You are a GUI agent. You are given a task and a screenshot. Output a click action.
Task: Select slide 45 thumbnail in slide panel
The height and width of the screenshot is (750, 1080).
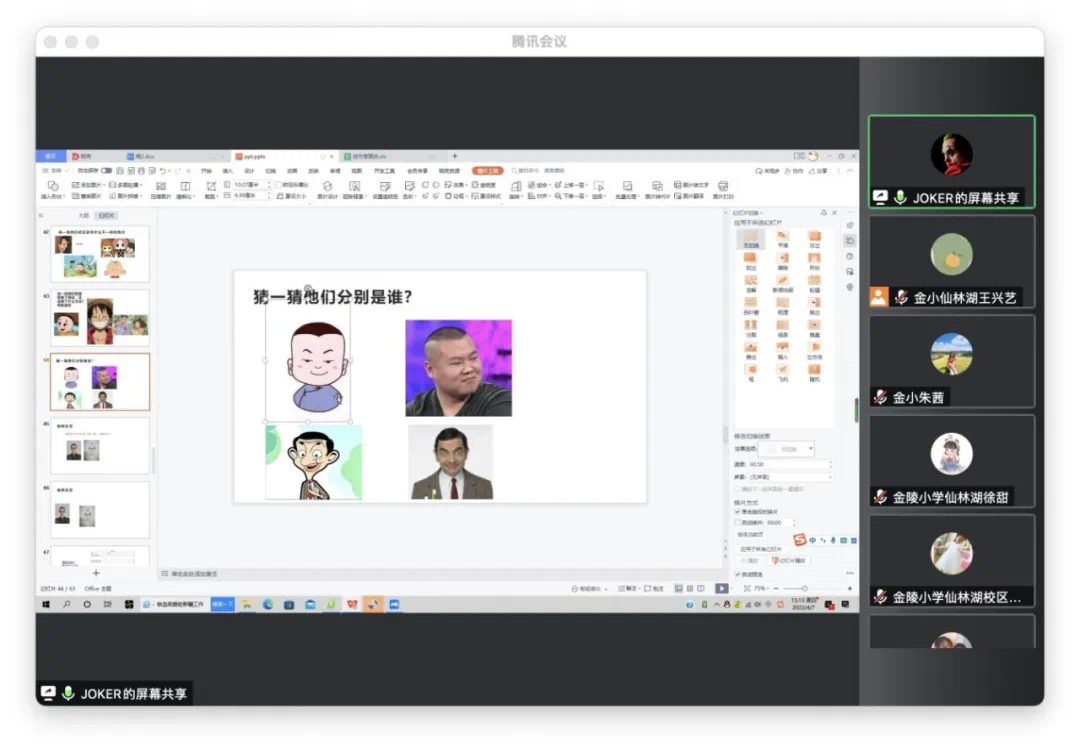(101, 446)
